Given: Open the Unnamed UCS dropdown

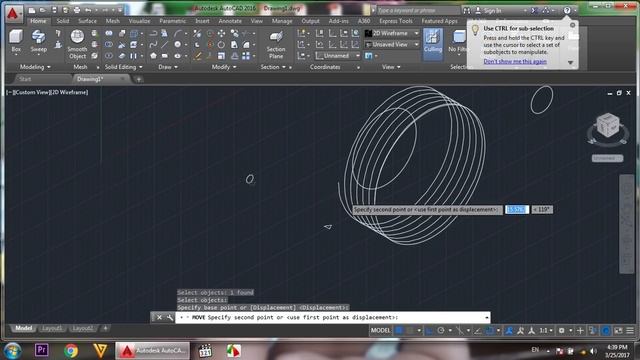Looking at the screenshot, I should click(x=338, y=56).
